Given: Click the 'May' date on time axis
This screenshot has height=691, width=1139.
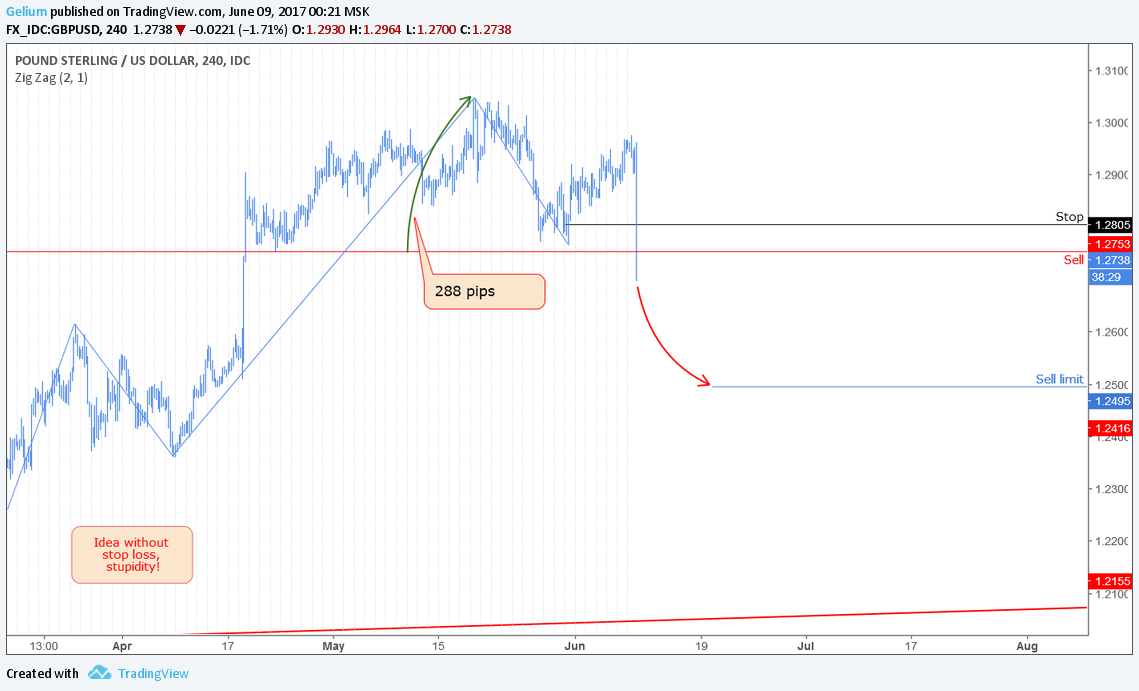Looking at the screenshot, I should (x=333, y=645).
